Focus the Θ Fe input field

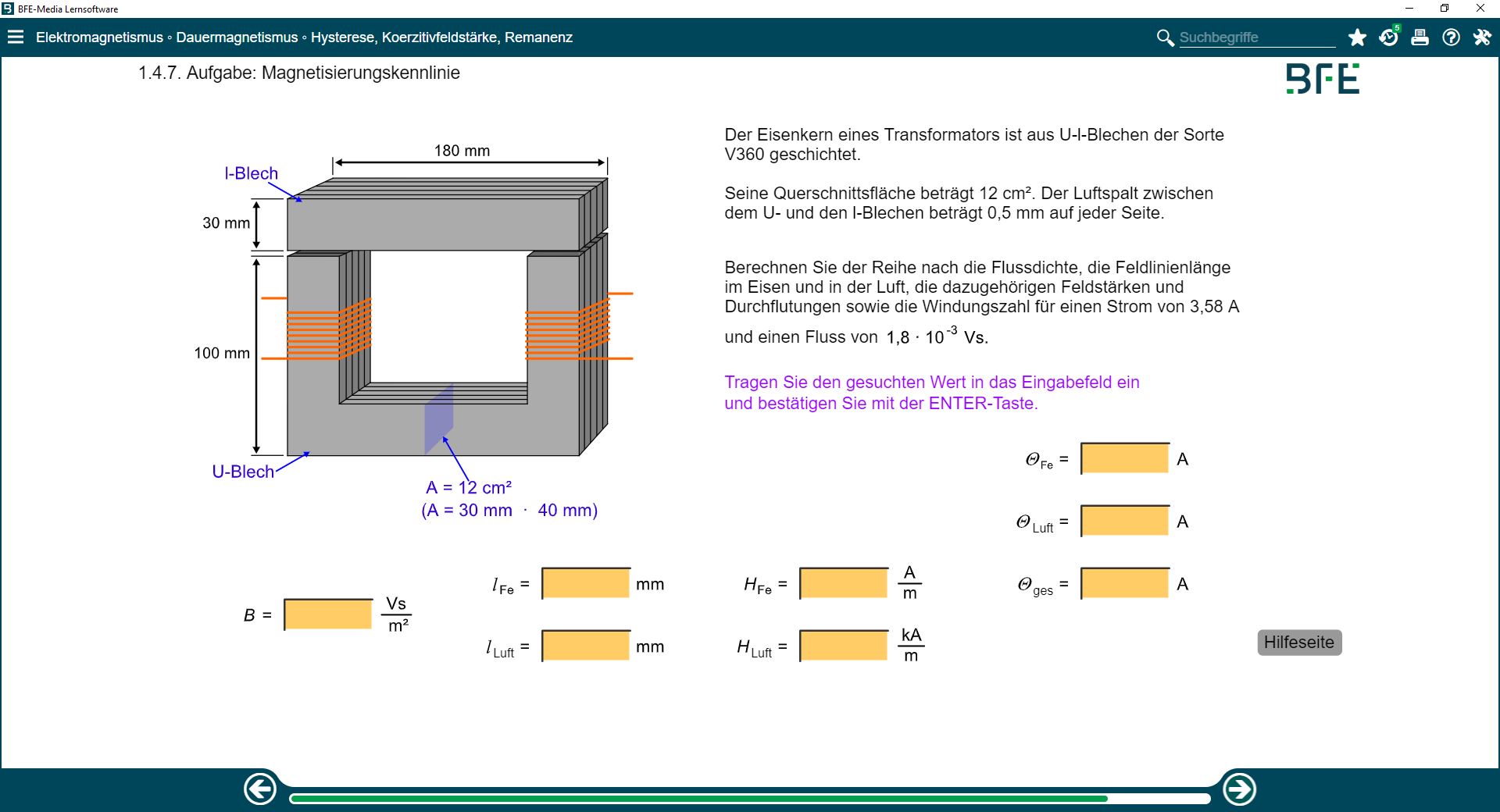(1125, 458)
